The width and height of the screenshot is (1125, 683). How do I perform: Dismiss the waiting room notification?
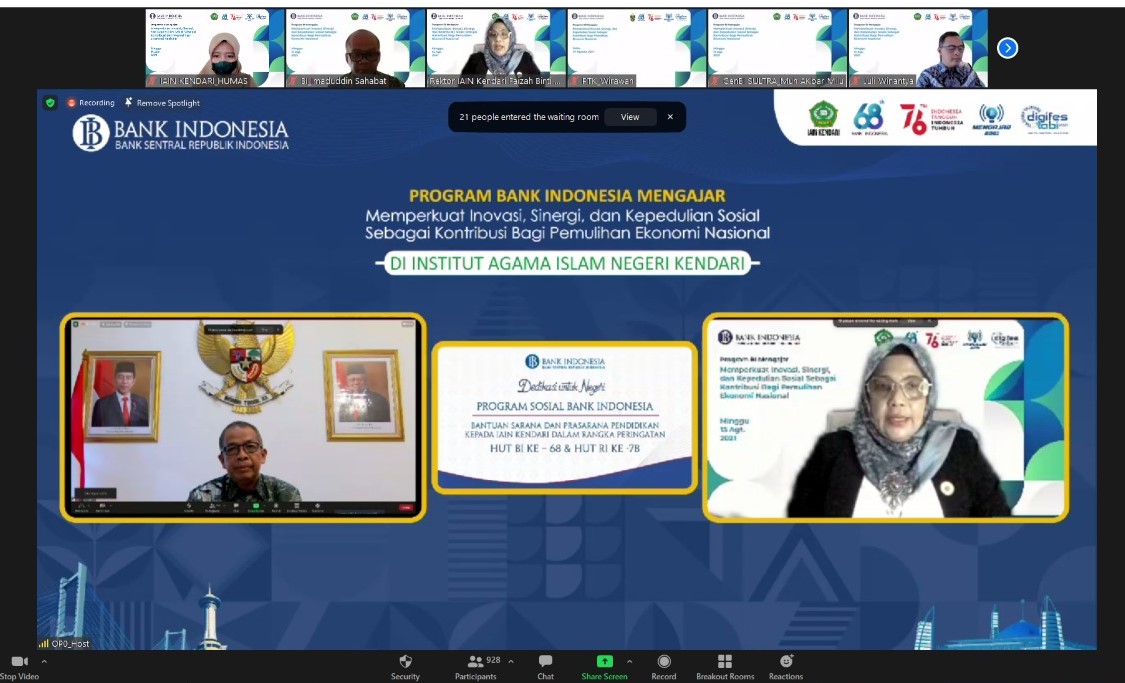(670, 117)
